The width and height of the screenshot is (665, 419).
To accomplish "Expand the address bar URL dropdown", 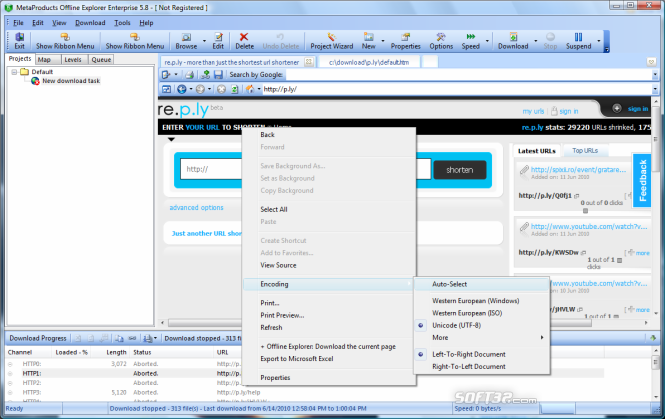I will click(x=655, y=89).
